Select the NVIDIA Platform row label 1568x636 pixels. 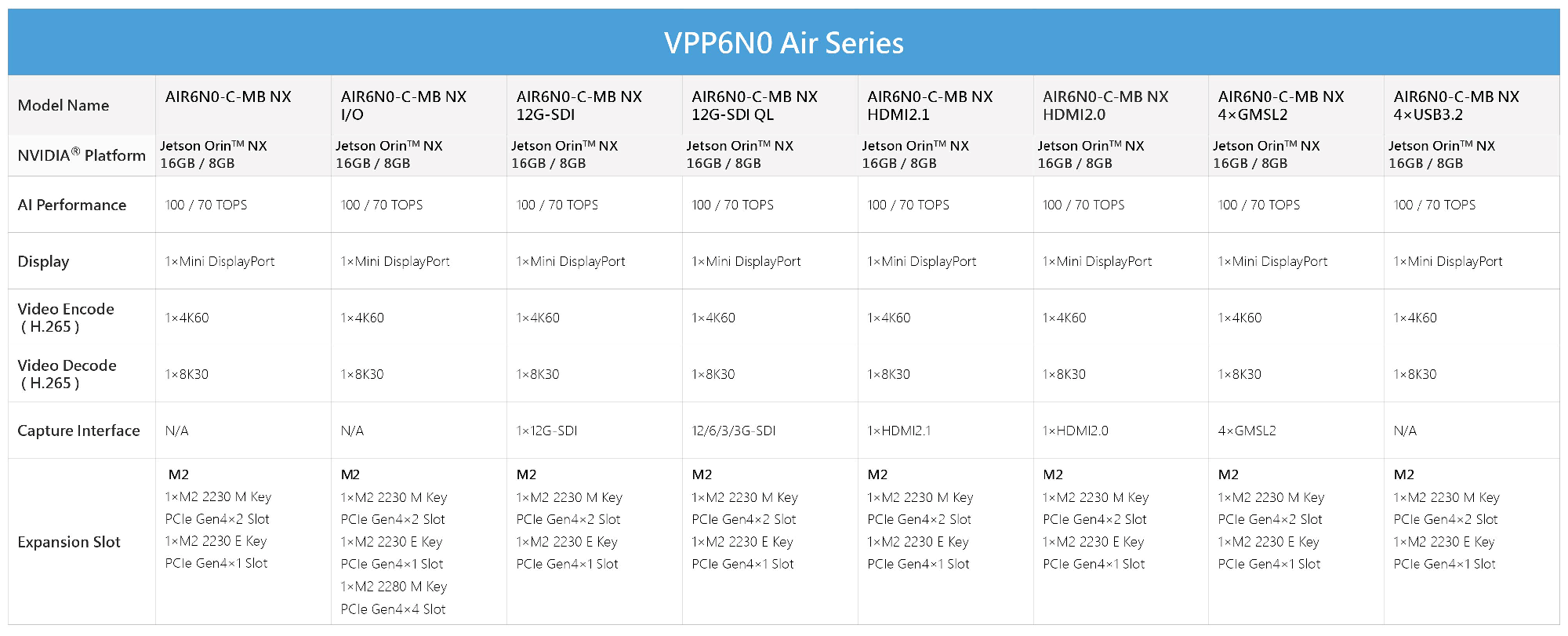tap(82, 154)
